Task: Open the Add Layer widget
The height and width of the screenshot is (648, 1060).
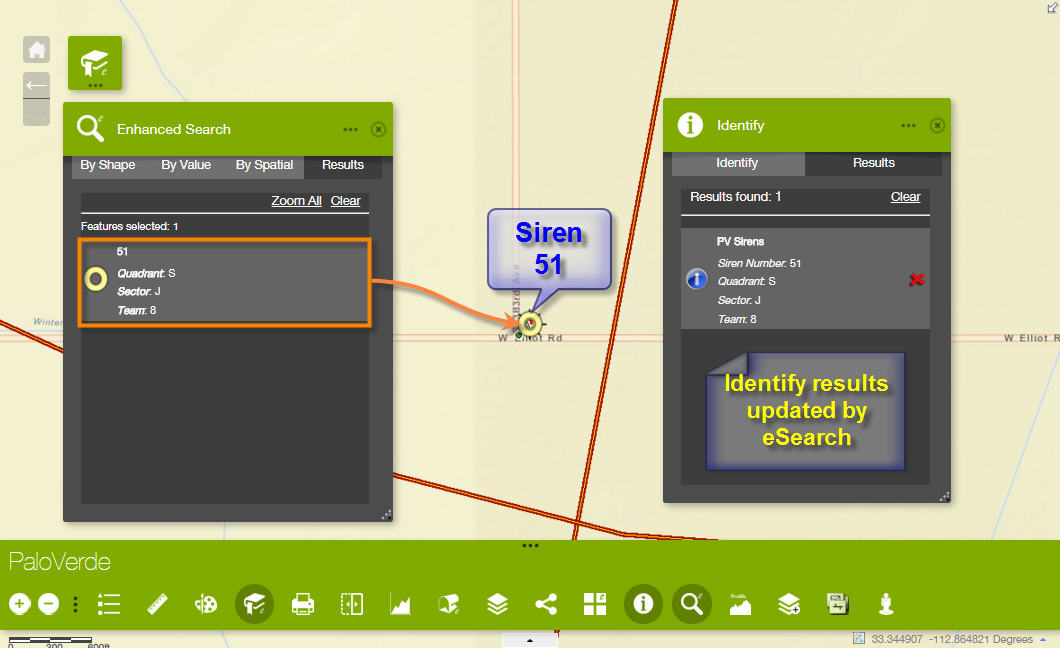Action: pyautogui.click(x=789, y=603)
